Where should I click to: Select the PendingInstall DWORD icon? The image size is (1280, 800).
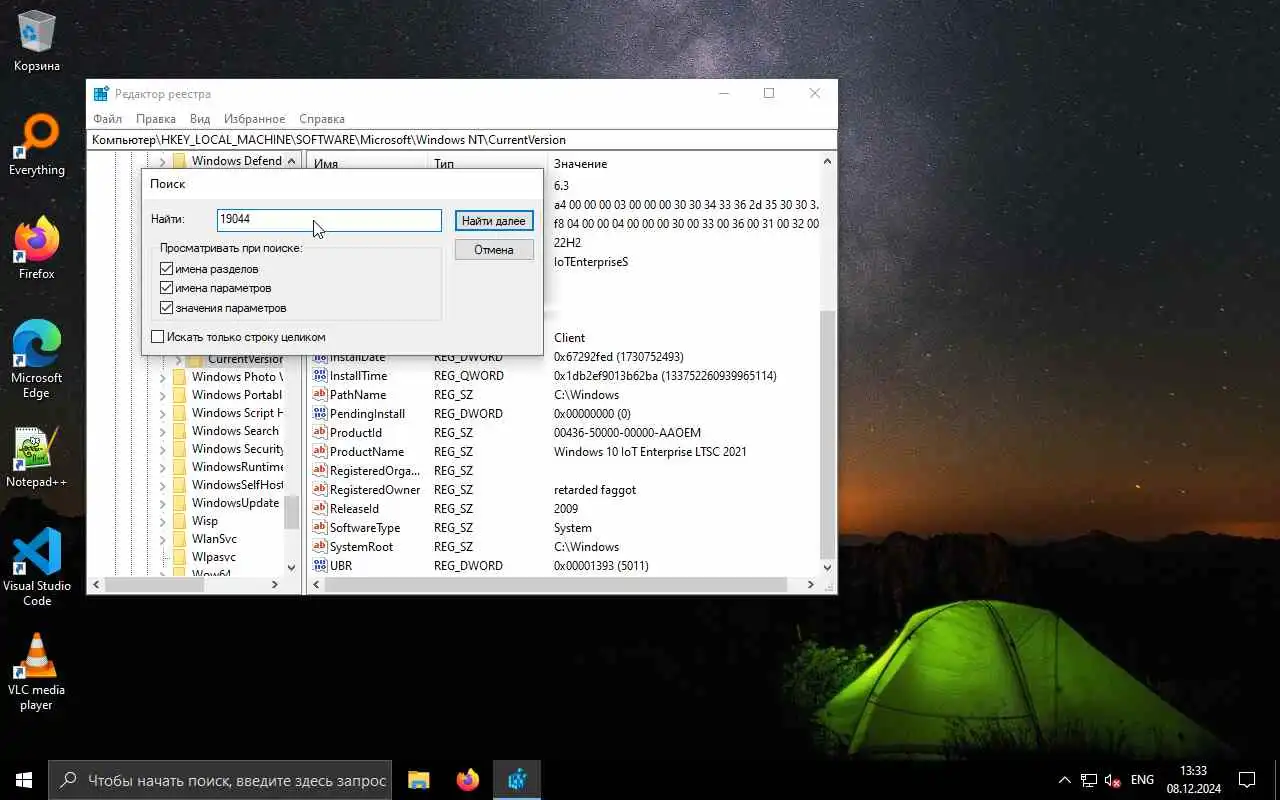pos(320,414)
